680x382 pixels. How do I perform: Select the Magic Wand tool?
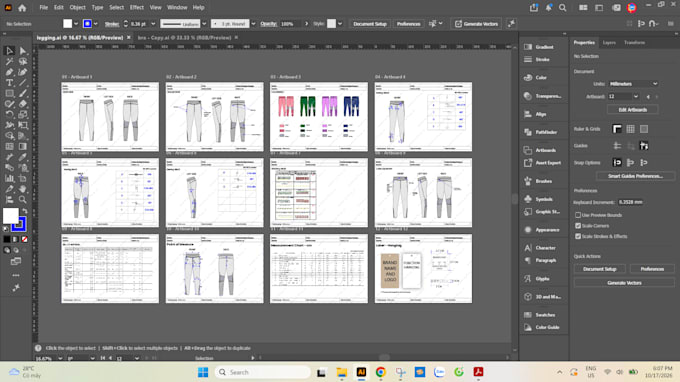[x=9, y=62]
